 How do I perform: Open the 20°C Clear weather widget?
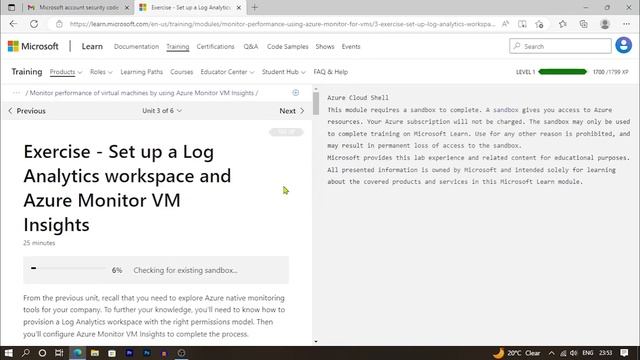point(517,353)
